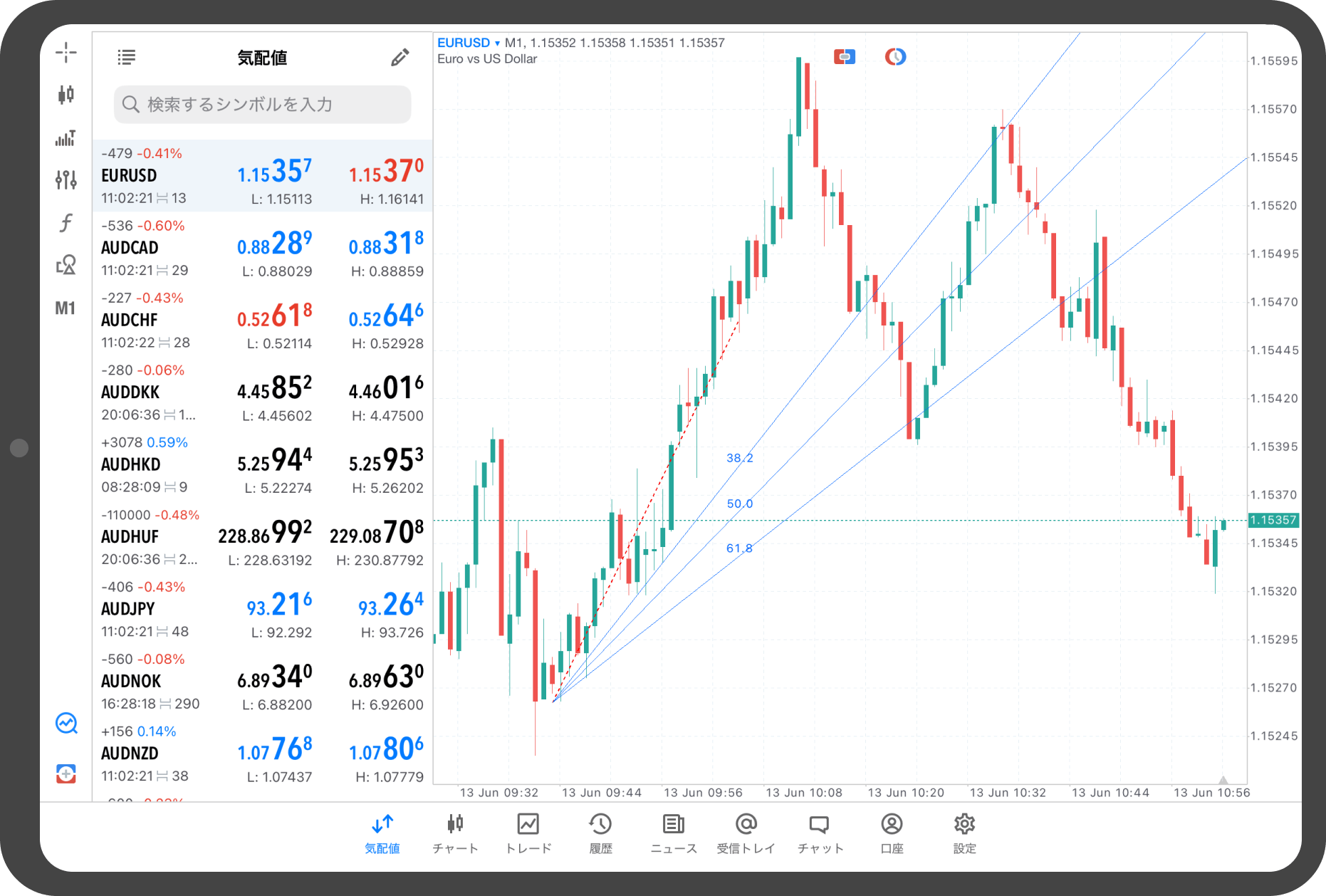This screenshot has width=1326, height=896.
Task: Open the M1 timeframe selector
Action: point(66,308)
